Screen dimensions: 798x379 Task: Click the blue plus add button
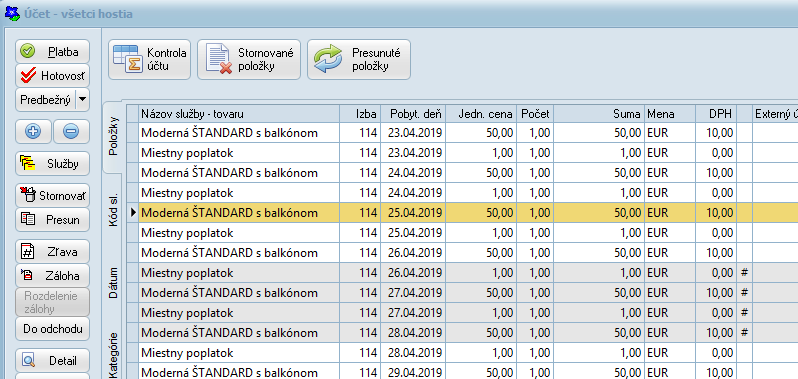[34, 132]
